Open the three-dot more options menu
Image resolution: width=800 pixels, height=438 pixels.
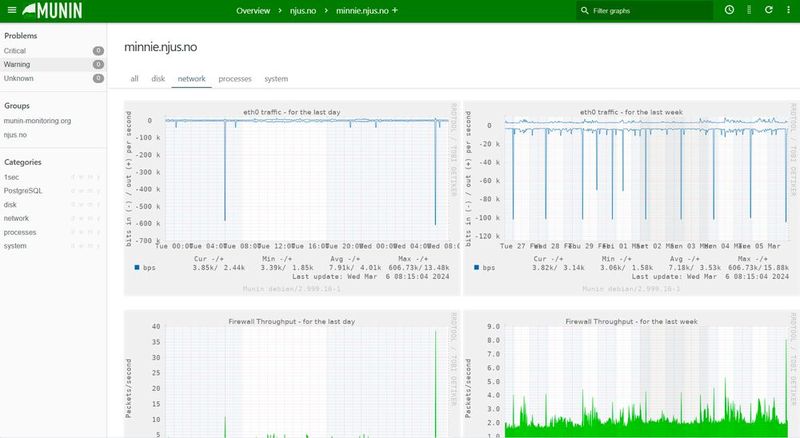click(788, 10)
